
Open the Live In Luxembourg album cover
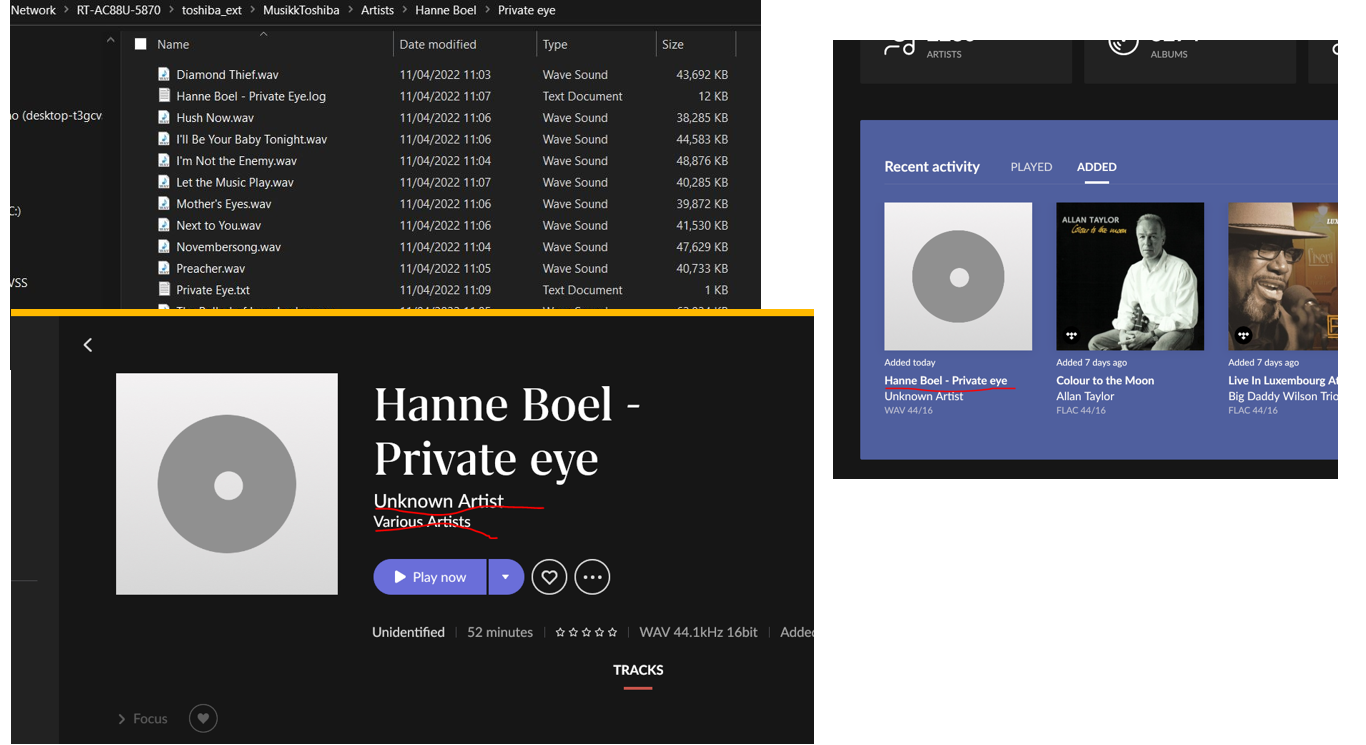pyautogui.click(x=1283, y=277)
